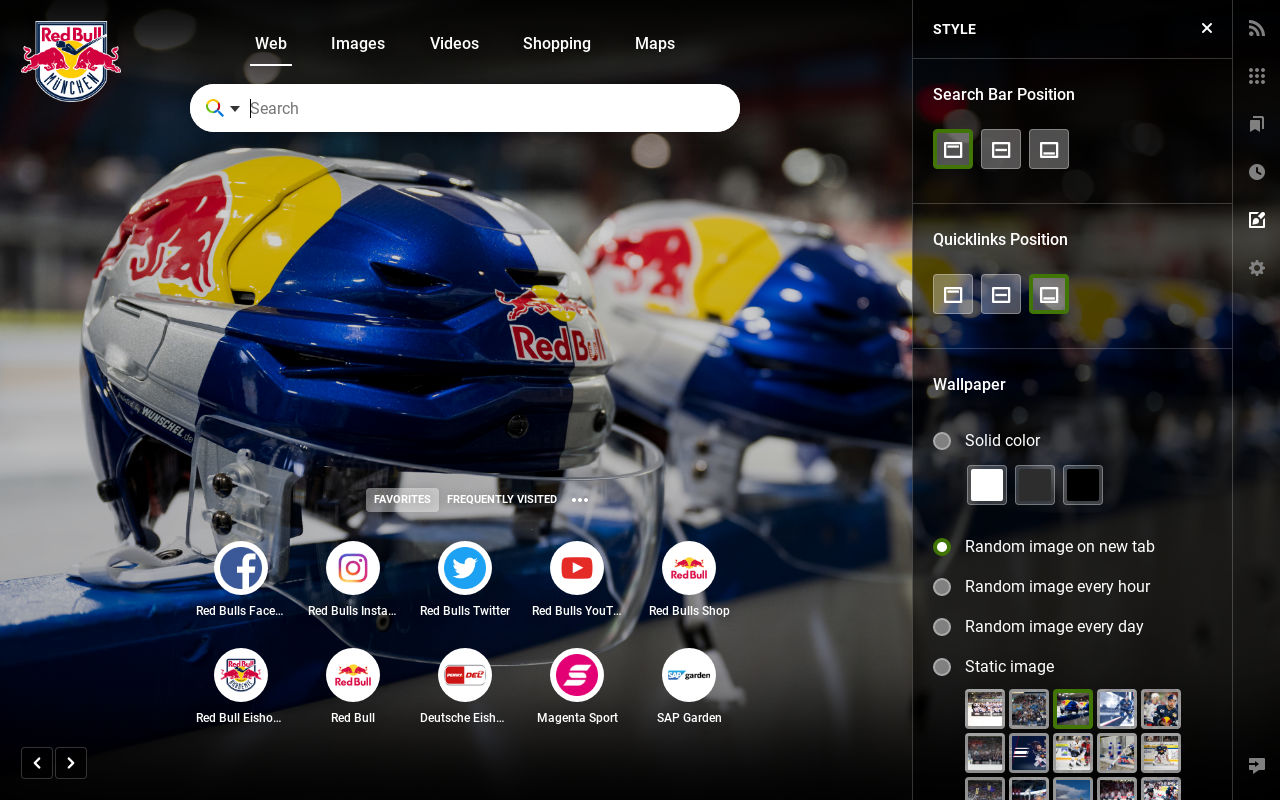The image size is (1280, 800).
Task: Open the Red Bulls YouTube quicklink
Action: (x=577, y=568)
